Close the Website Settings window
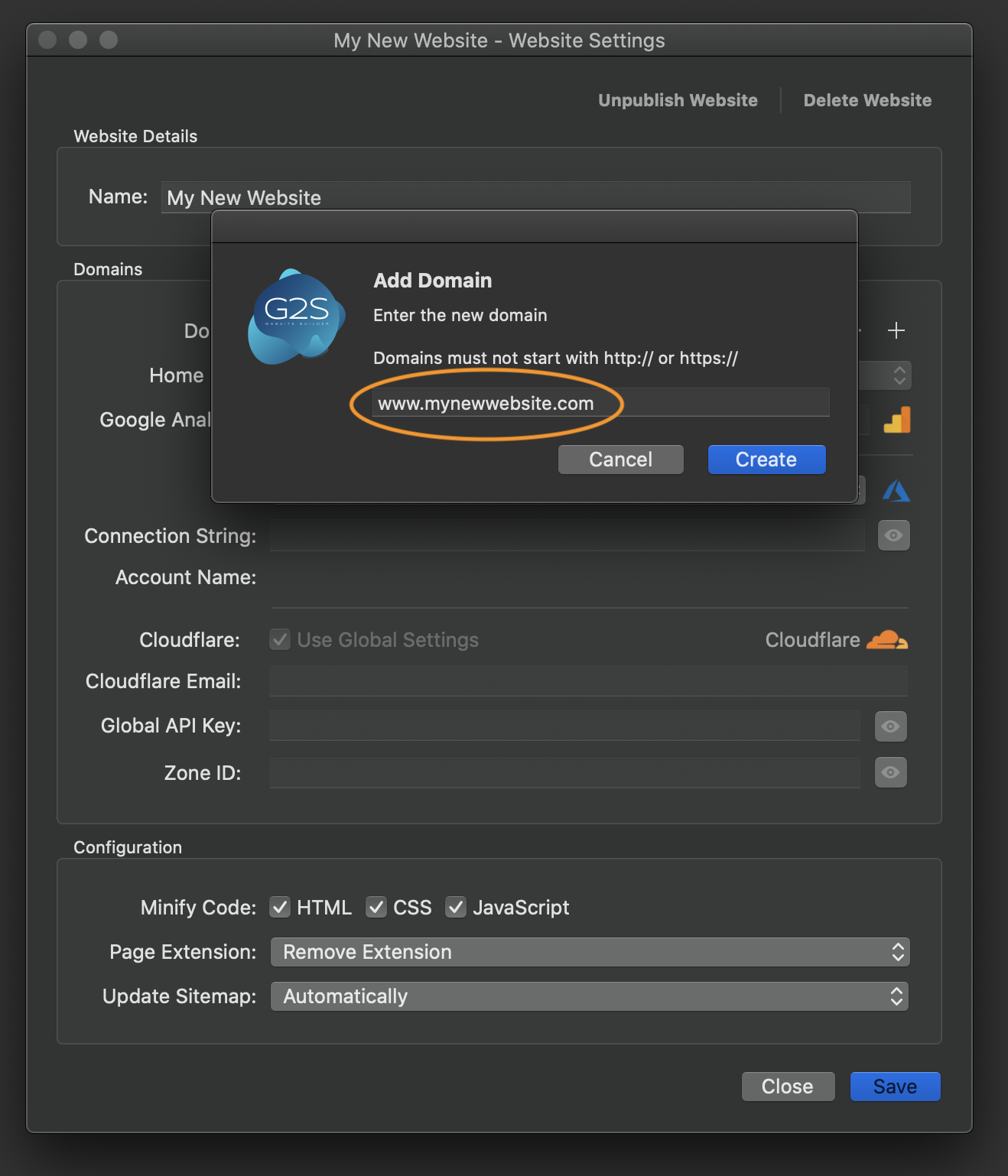Screen dimensions: 1008x1176 [x=788, y=1087]
